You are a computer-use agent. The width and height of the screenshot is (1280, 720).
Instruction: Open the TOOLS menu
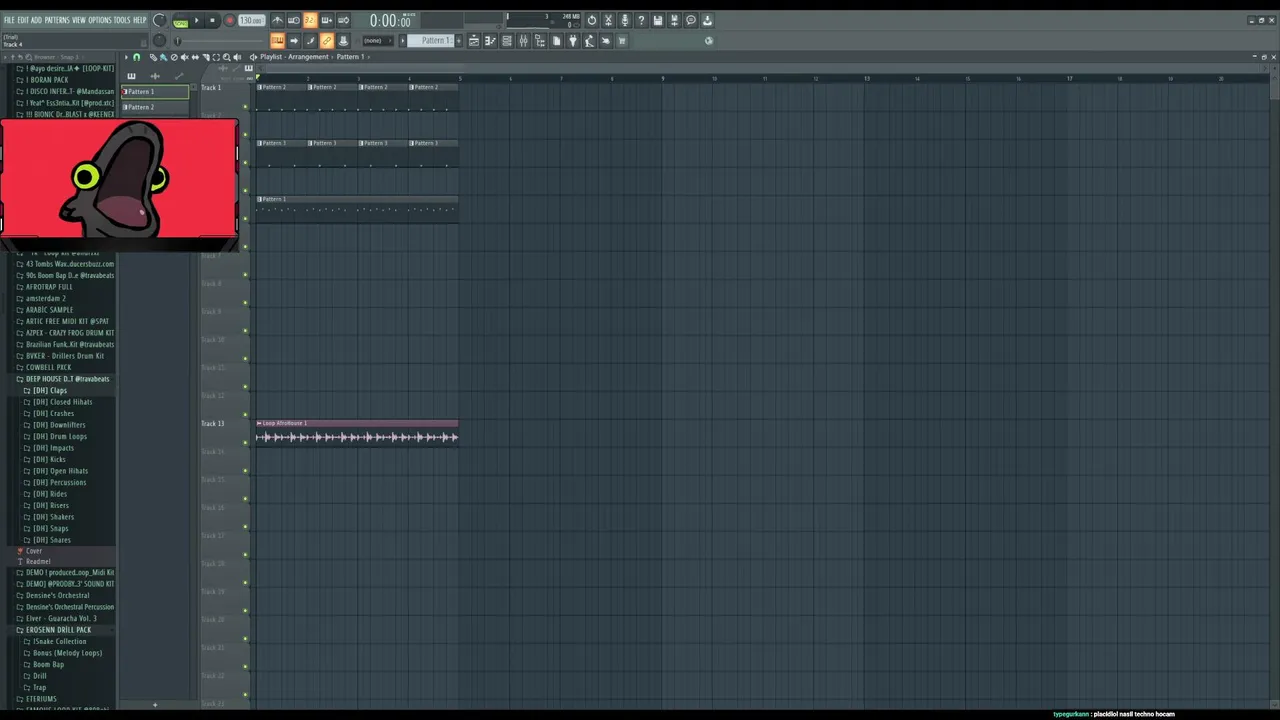123,20
